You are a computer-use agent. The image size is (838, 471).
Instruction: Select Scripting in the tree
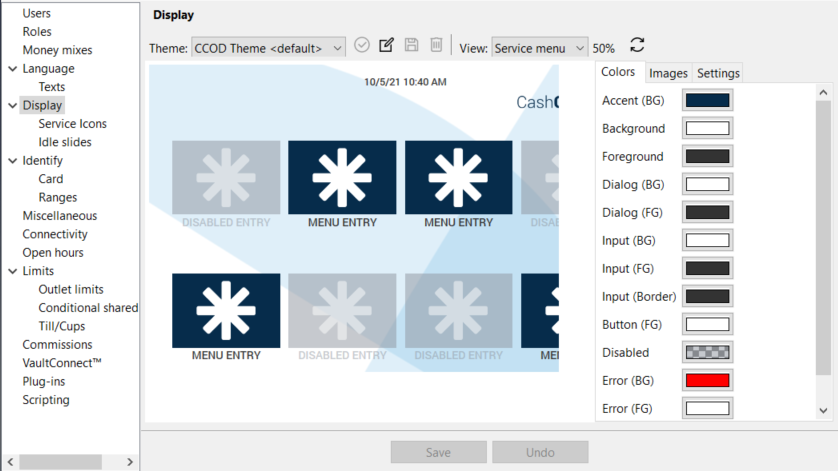(46, 400)
